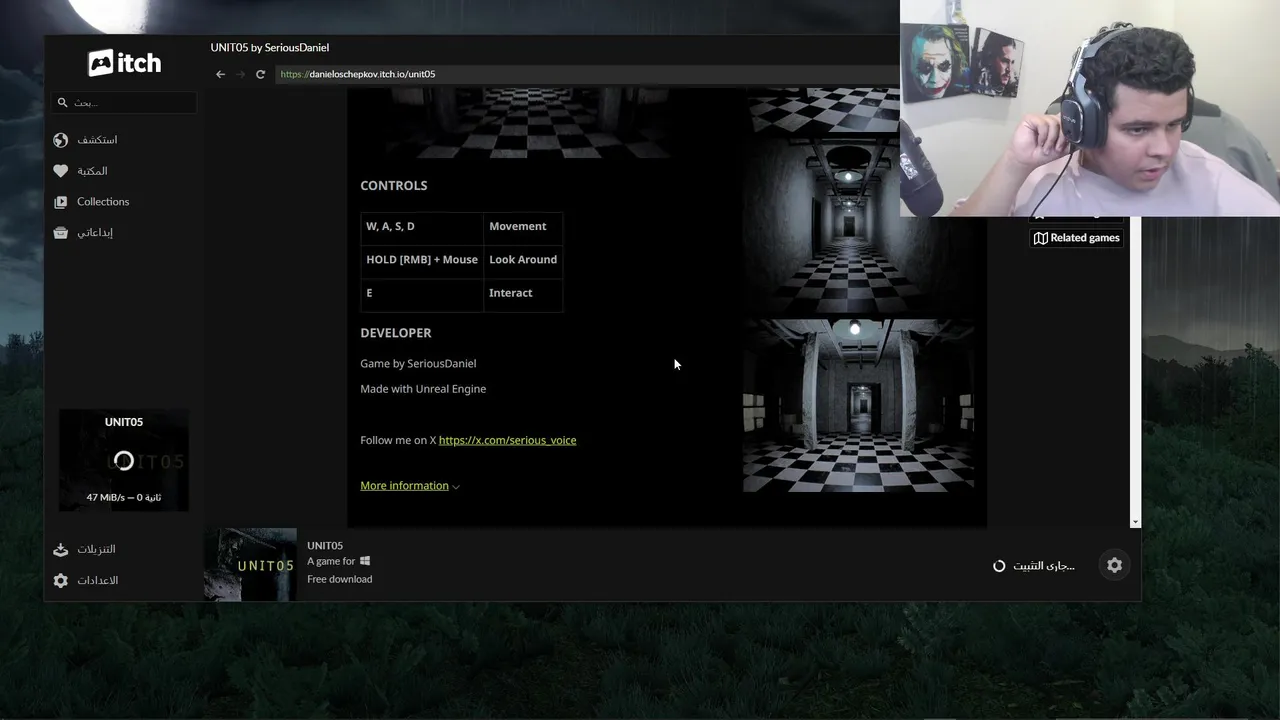1280x720 pixels.
Task: Click the page vertical scrollbar
Action: pyautogui.click(x=1134, y=365)
